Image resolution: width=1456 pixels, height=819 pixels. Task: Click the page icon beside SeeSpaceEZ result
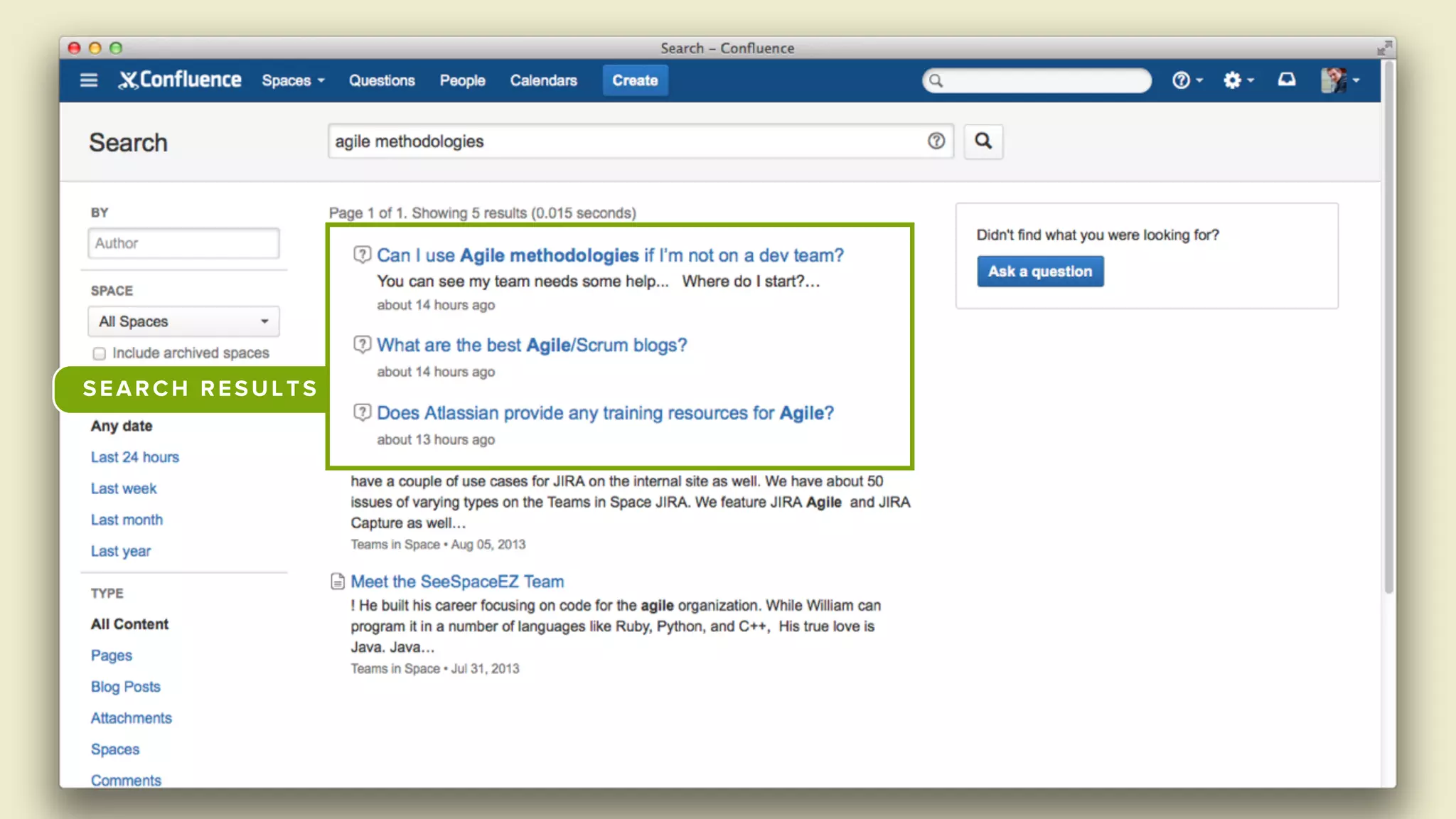pos(338,582)
